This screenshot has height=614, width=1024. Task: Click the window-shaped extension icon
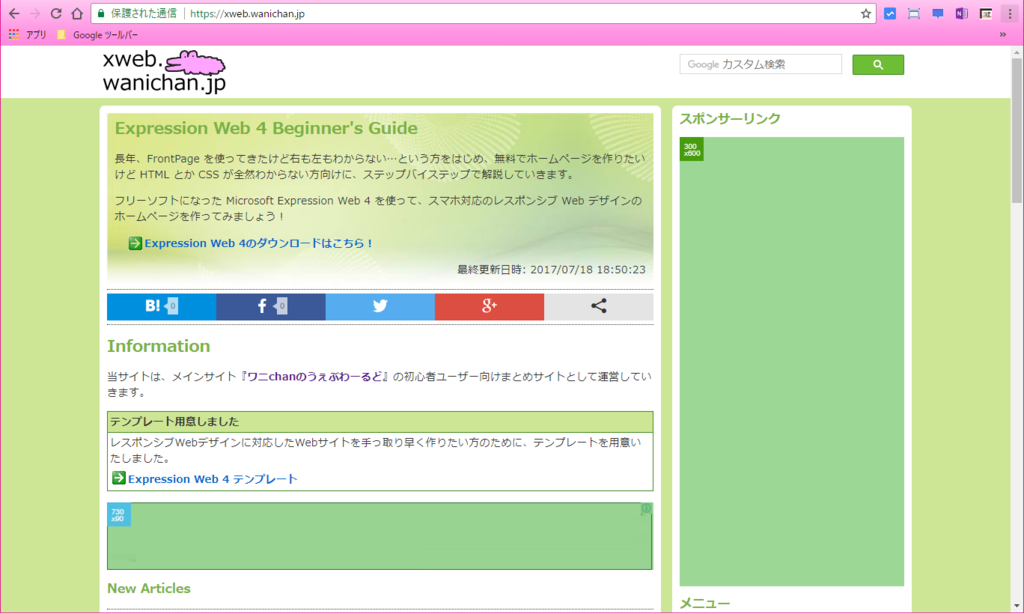(x=985, y=13)
